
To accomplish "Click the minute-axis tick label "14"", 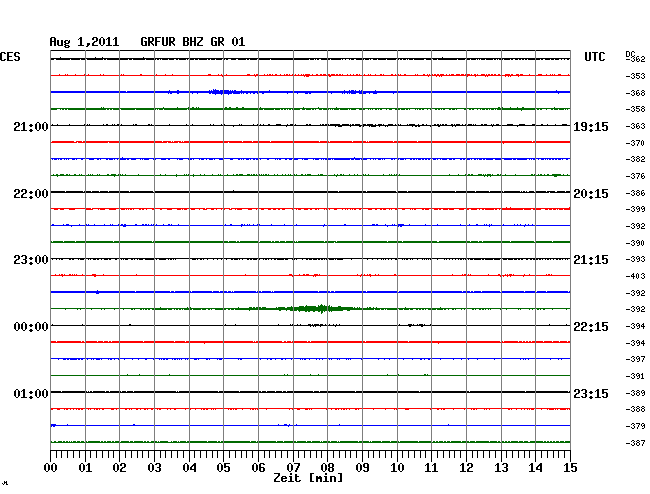I will click(535, 468).
